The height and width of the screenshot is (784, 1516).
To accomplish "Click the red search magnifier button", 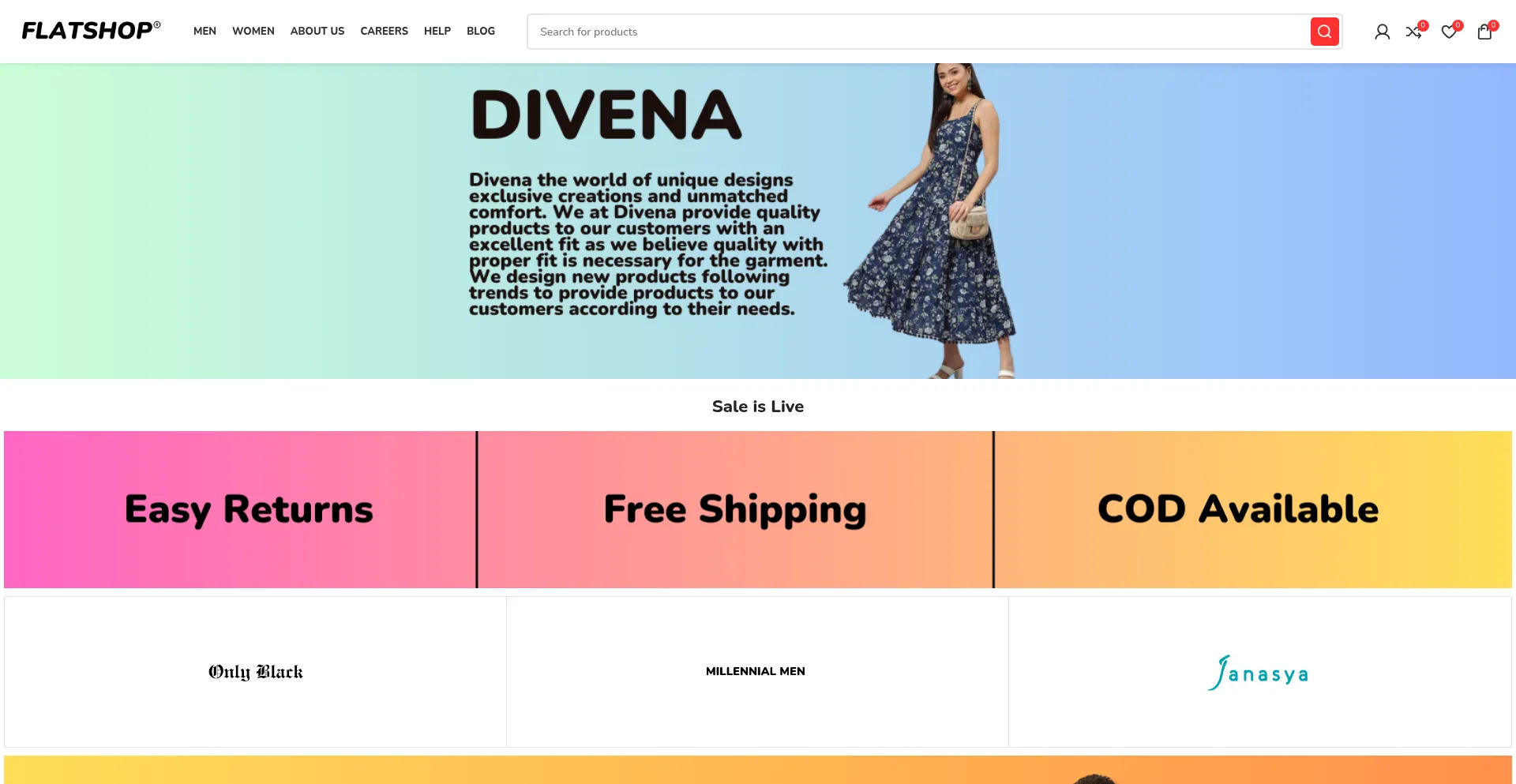I will point(1324,32).
